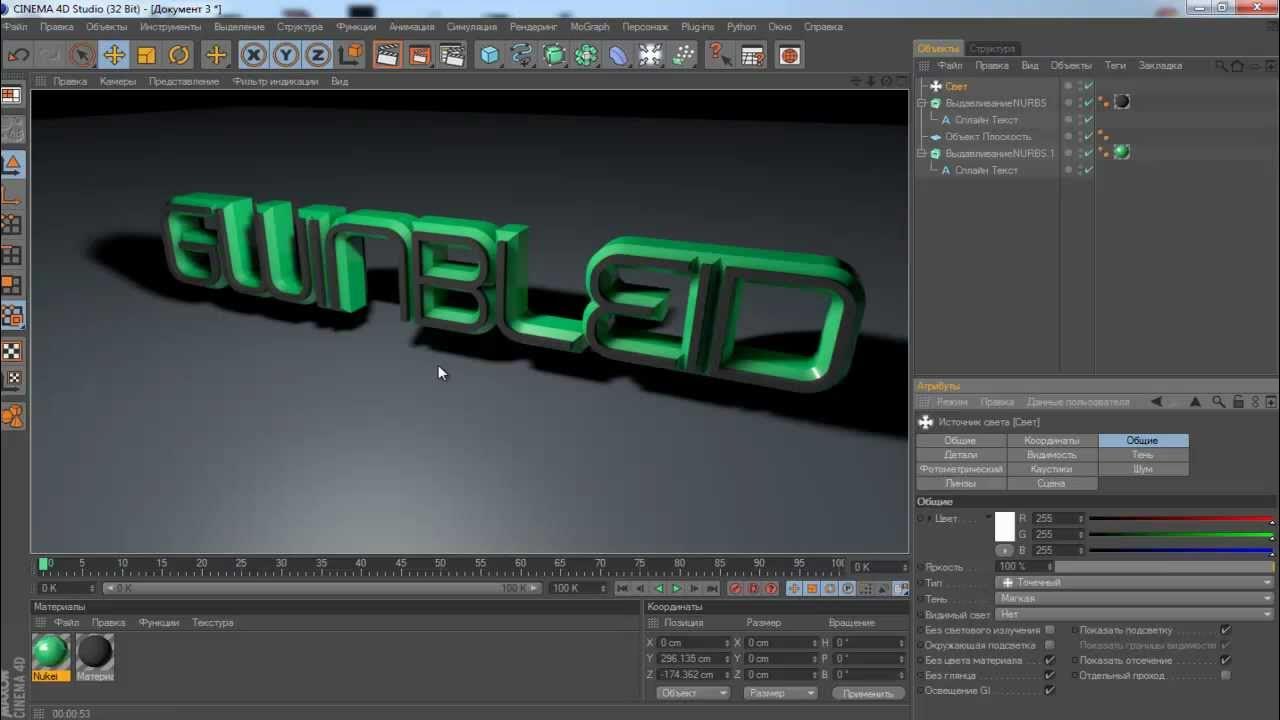Screen dimensions: 1280x720
Task: Open the array modeling objects icon
Action: tap(586, 56)
